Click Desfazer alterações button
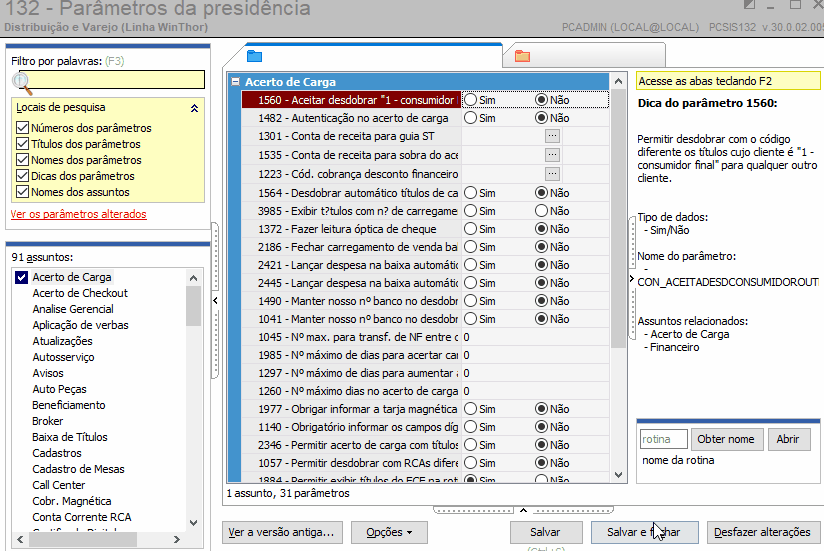Screen dimensions: 824x551 tap(763, 533)
